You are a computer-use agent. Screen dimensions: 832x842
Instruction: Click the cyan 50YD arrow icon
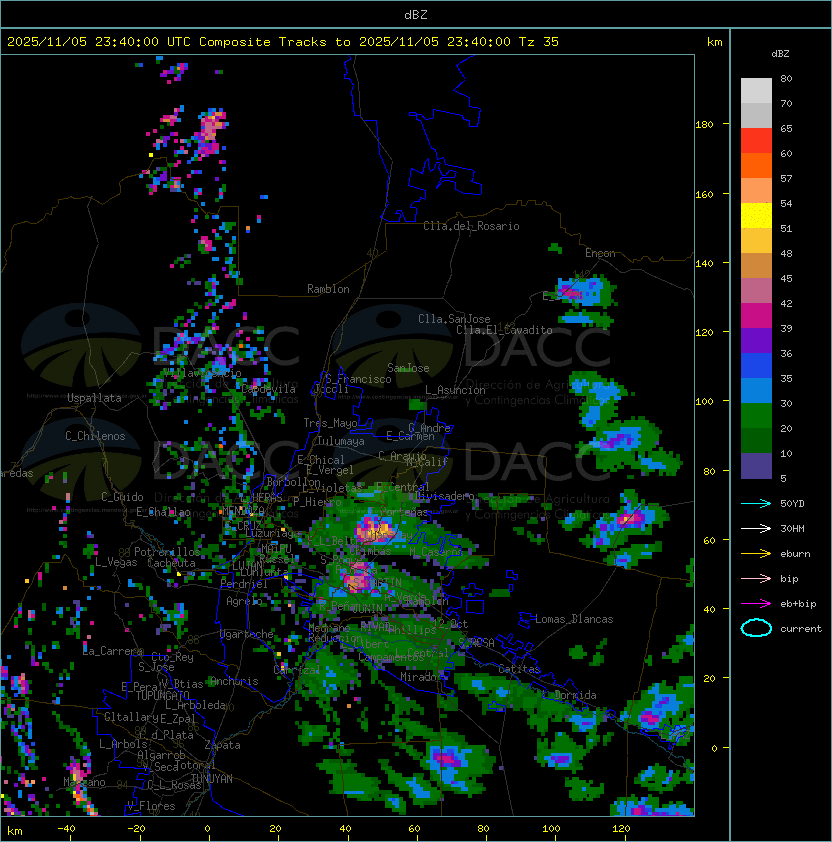(x=756, y=504)
